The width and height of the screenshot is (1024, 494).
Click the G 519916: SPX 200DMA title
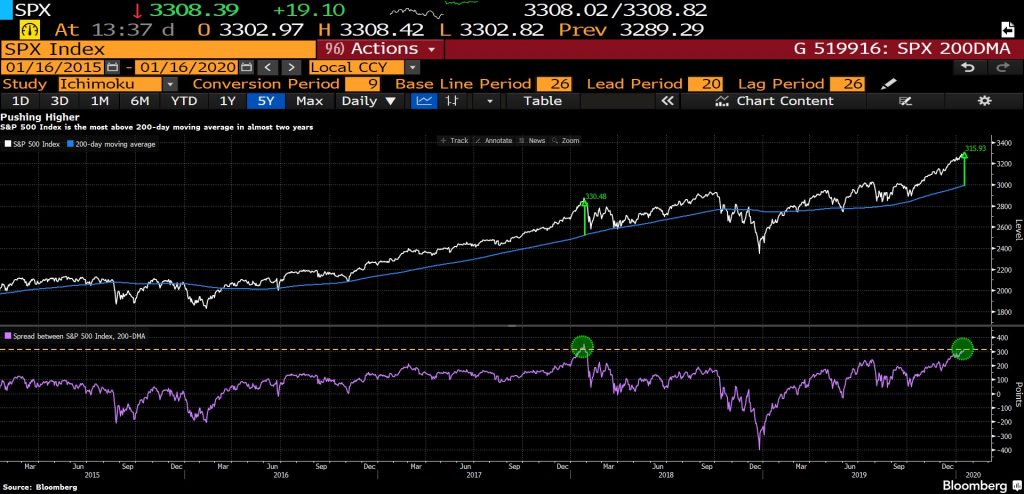(902, 49)
